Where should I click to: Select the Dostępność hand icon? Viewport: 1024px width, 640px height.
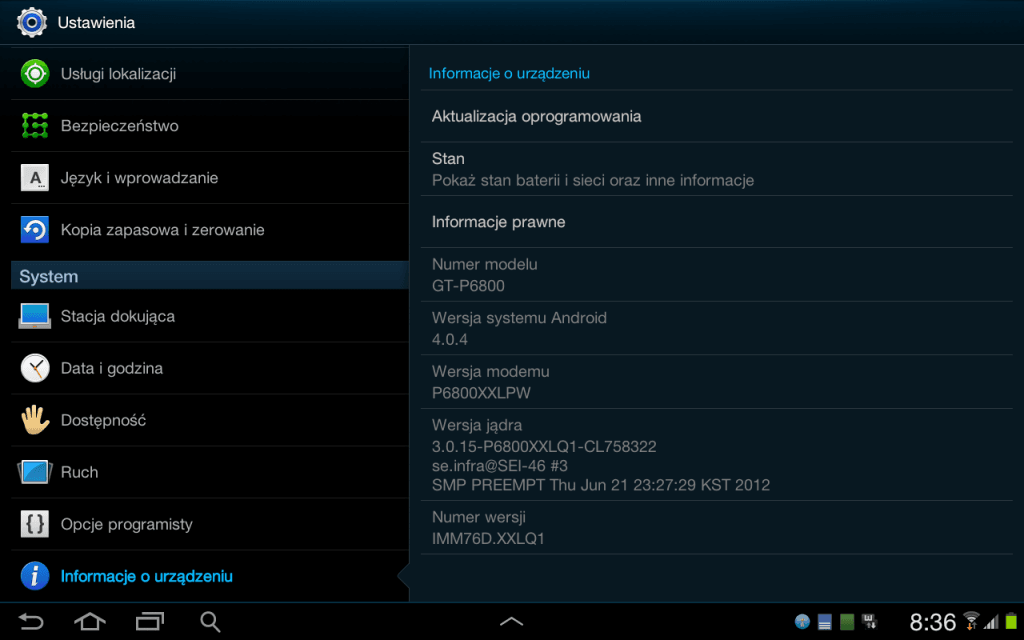35,420
